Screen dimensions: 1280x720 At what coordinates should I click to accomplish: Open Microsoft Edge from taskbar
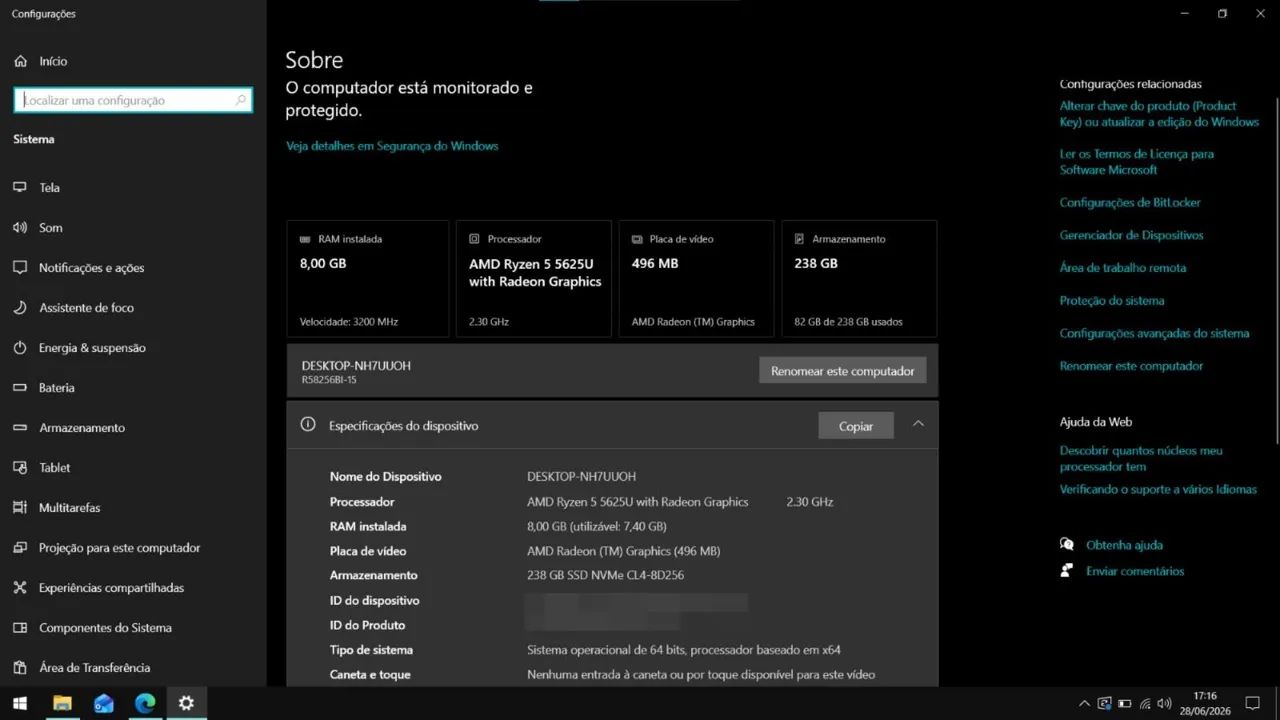point(145,703)
